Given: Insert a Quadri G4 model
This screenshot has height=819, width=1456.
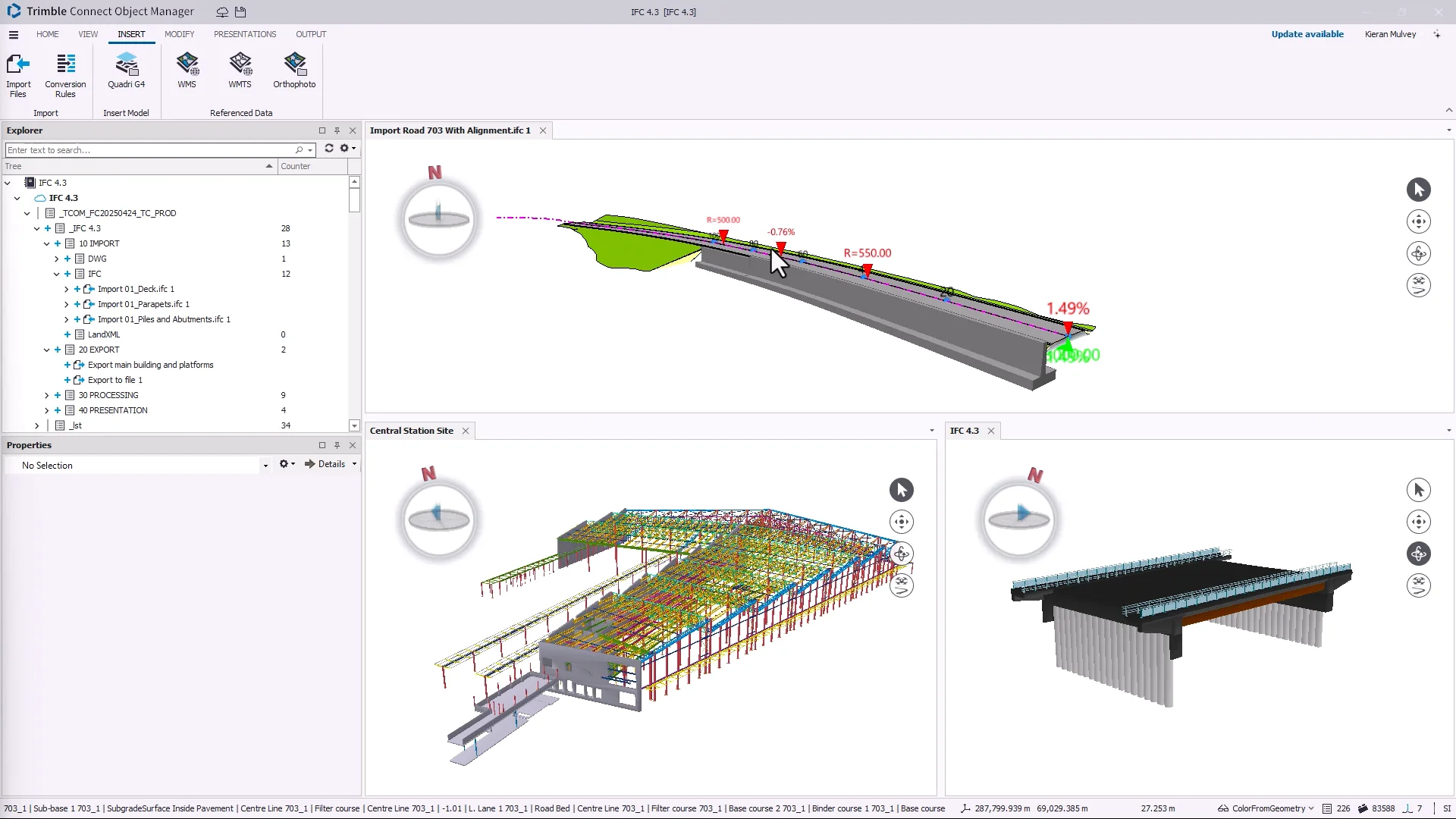Looking at the screenshot, I should coord(126,65).
